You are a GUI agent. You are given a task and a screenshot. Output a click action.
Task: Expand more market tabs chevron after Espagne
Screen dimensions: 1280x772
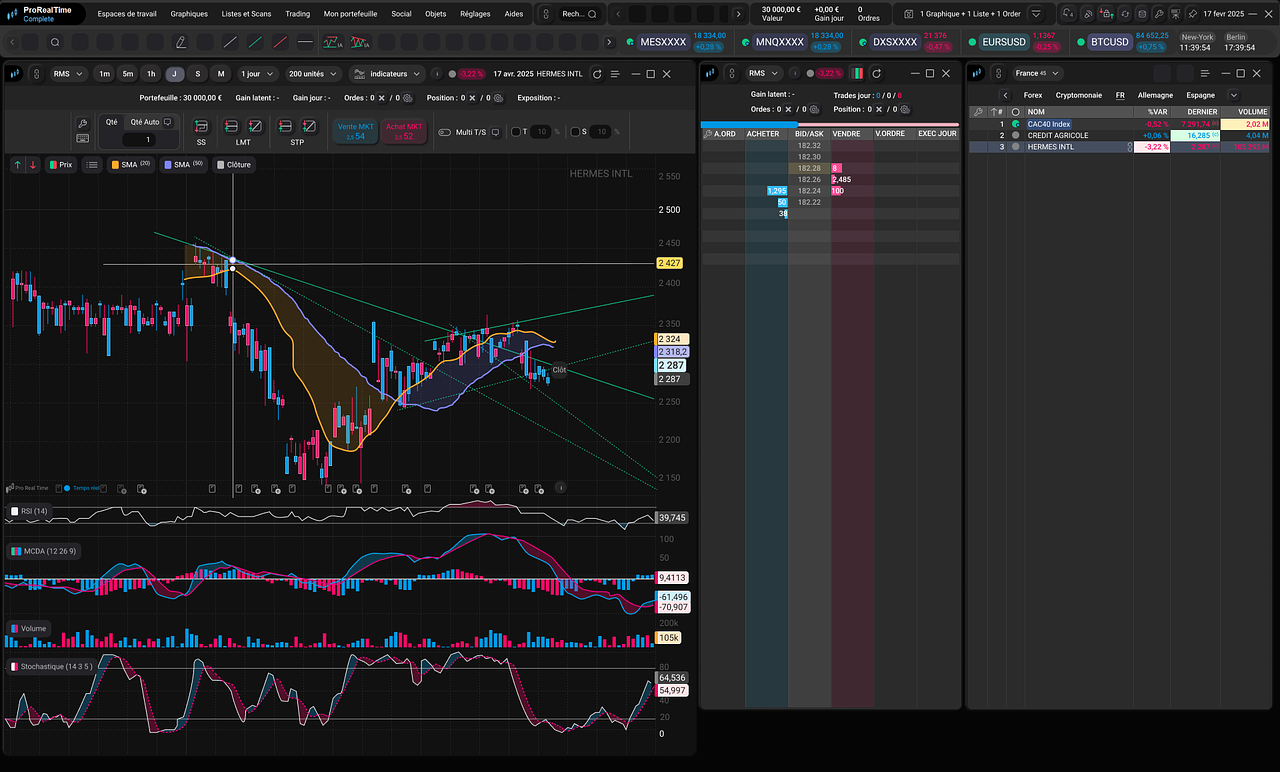pos(1233,95)
